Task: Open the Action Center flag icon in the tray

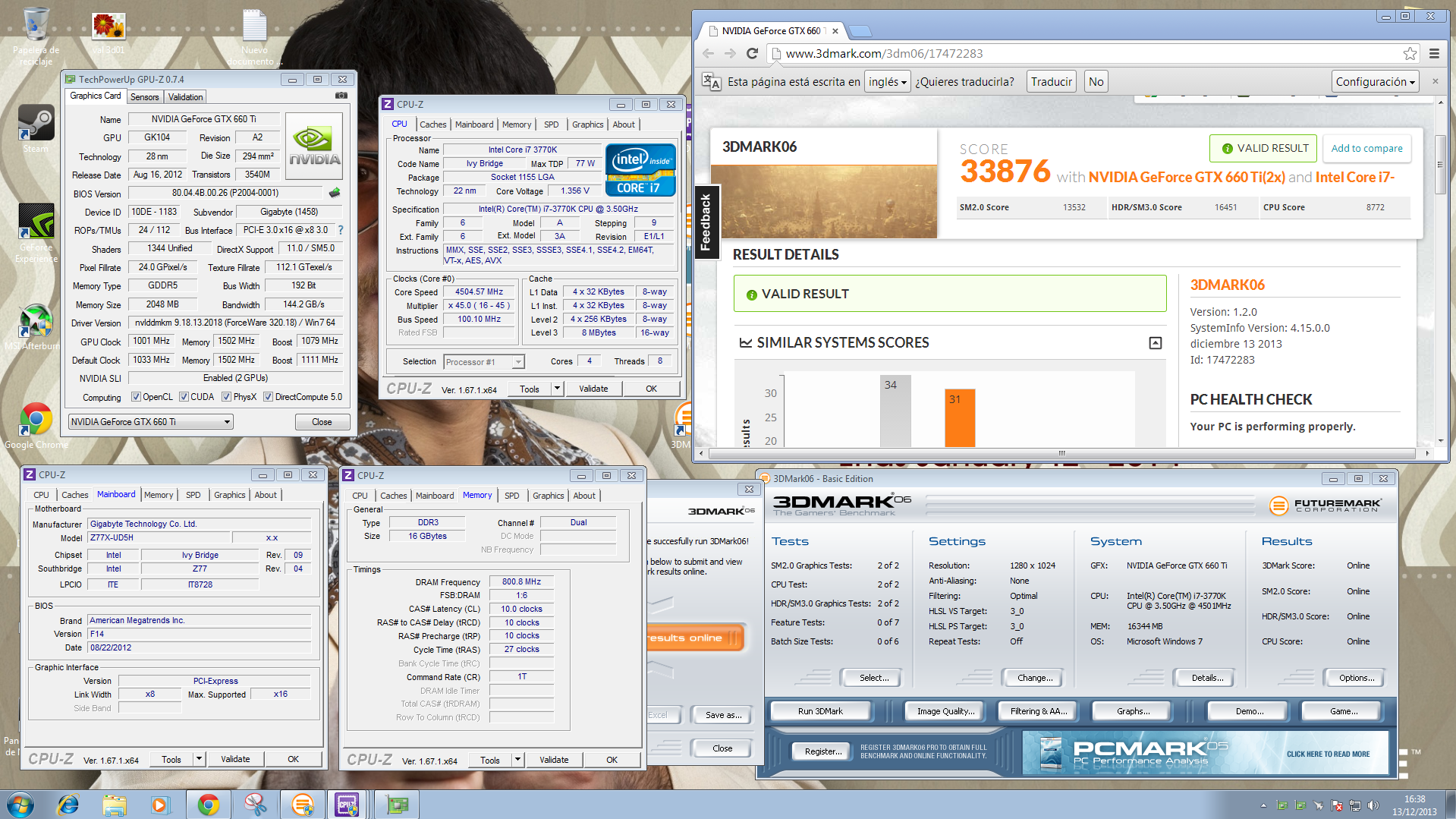Action: (1337, 805)
